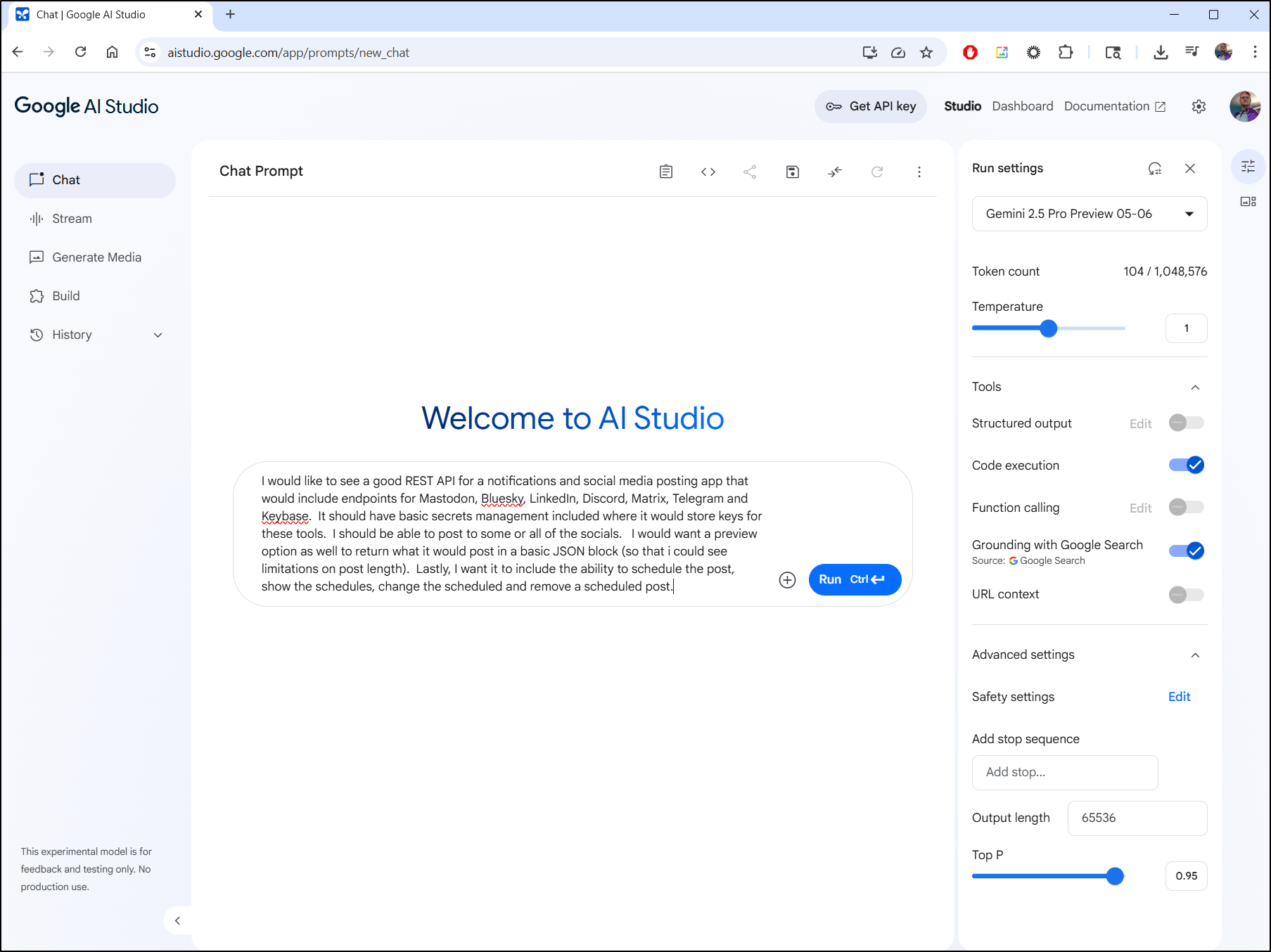Screen dimensions: 1271x952
Task: Open the browser extensions puzzle icon
Action: [1065, 52]
